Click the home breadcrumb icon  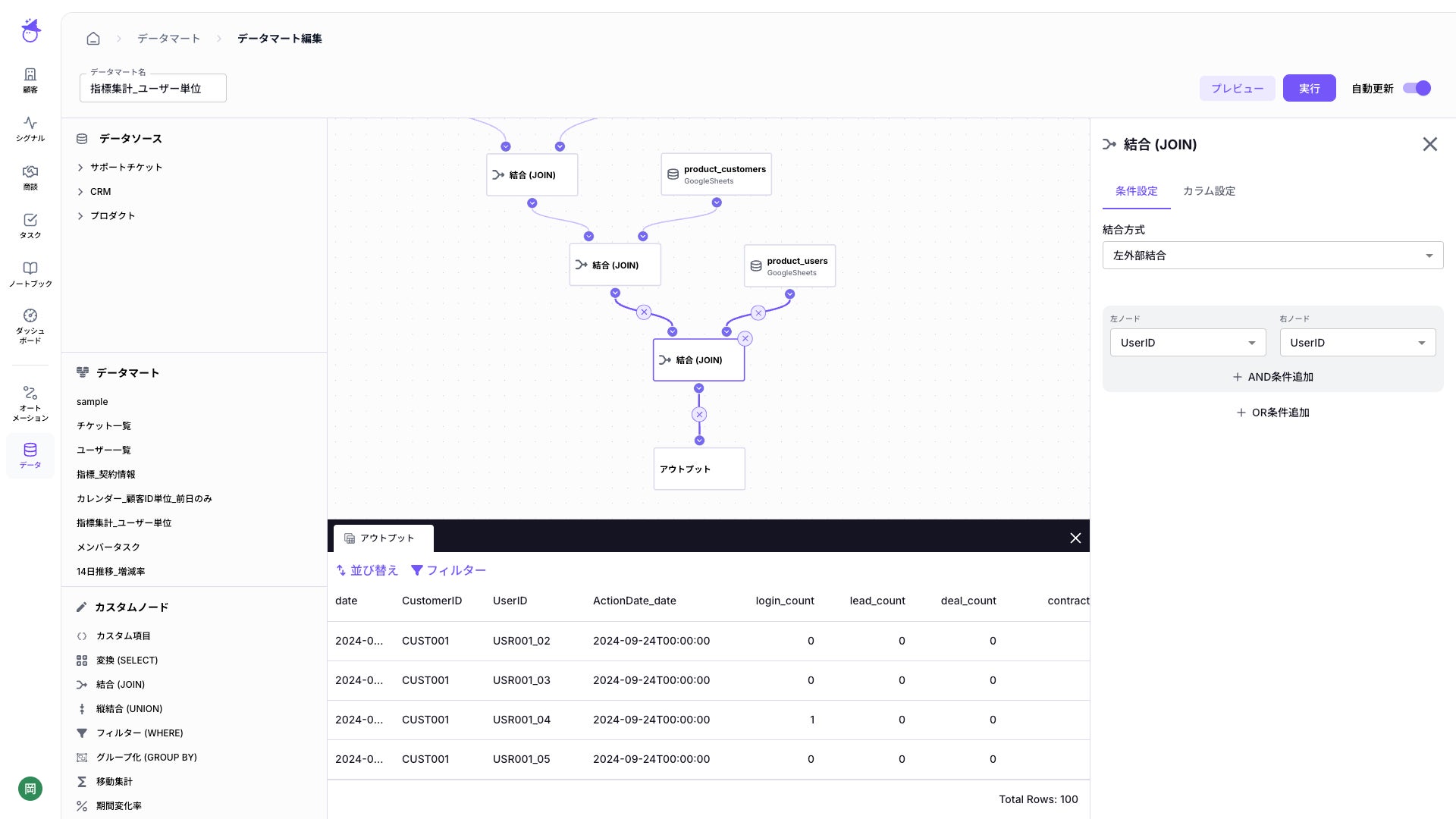pyautogui.click(x=93, y=39)
